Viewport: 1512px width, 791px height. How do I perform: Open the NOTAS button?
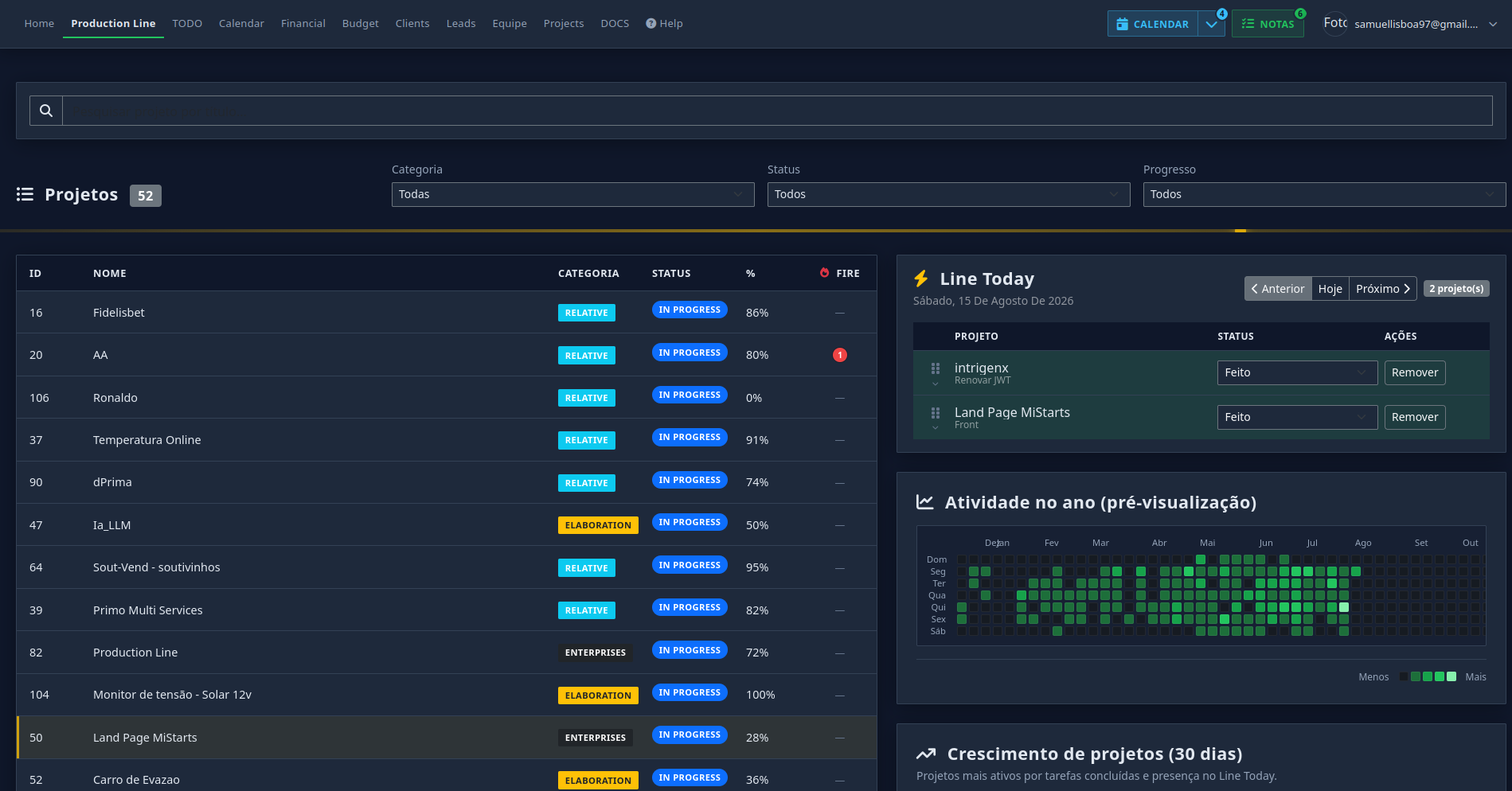coord(1268,24)
